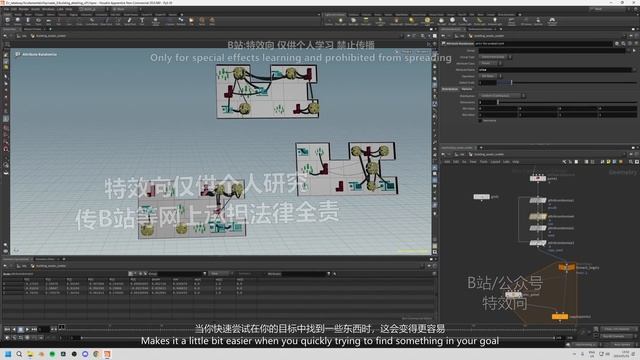
Task: Select the File shelf tool
Action: point(191,21)
